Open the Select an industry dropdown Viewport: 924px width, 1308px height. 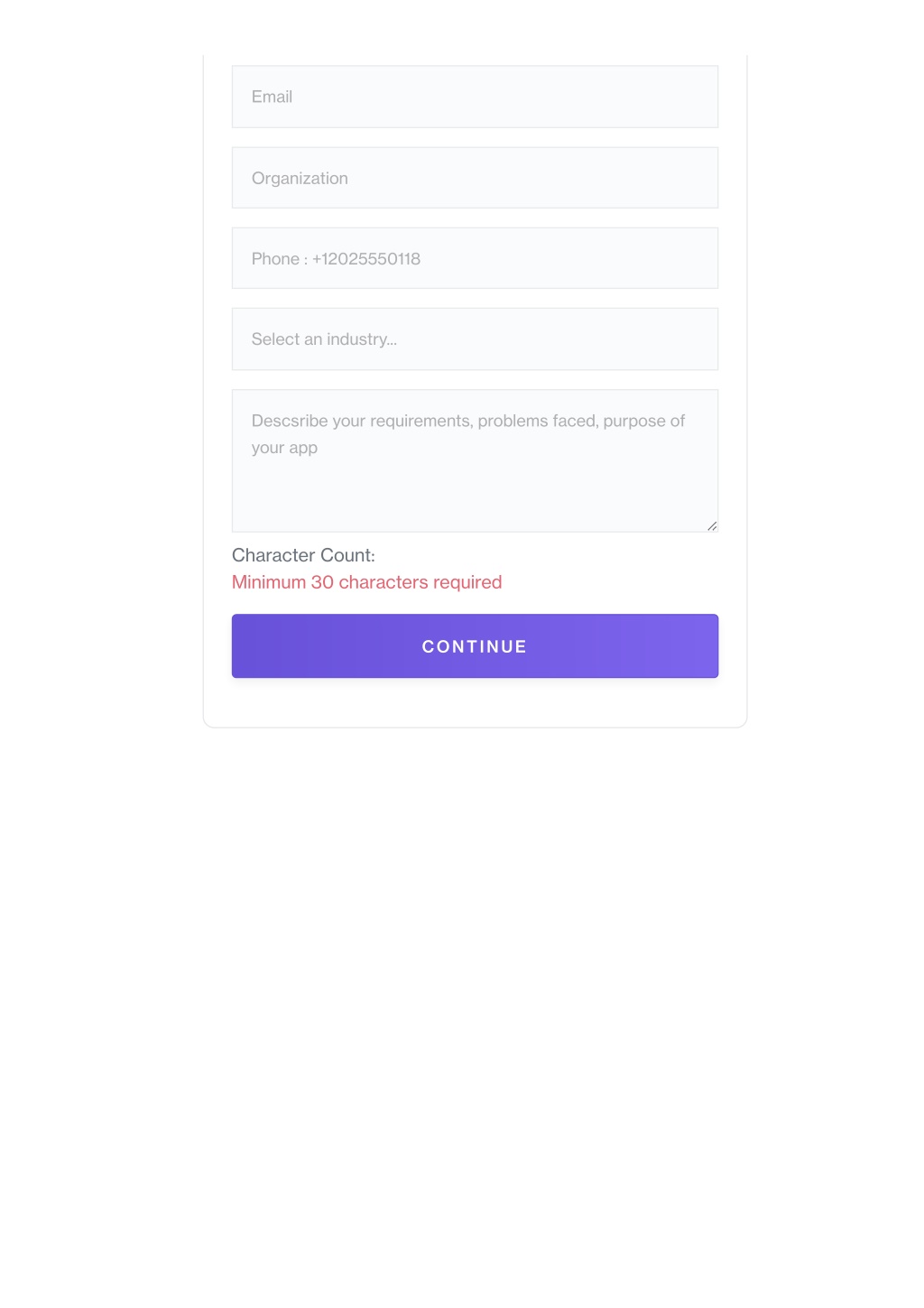pyautogui.click(x=475, y=339)
